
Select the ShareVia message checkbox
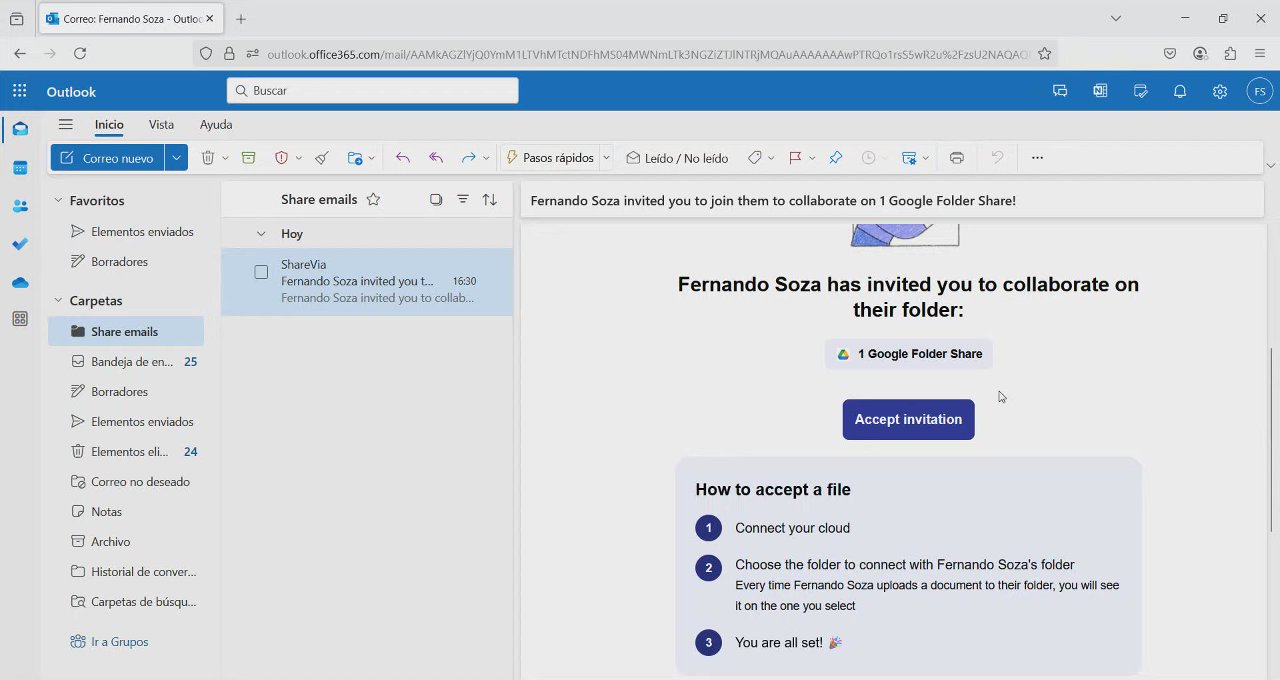(261, 272)
